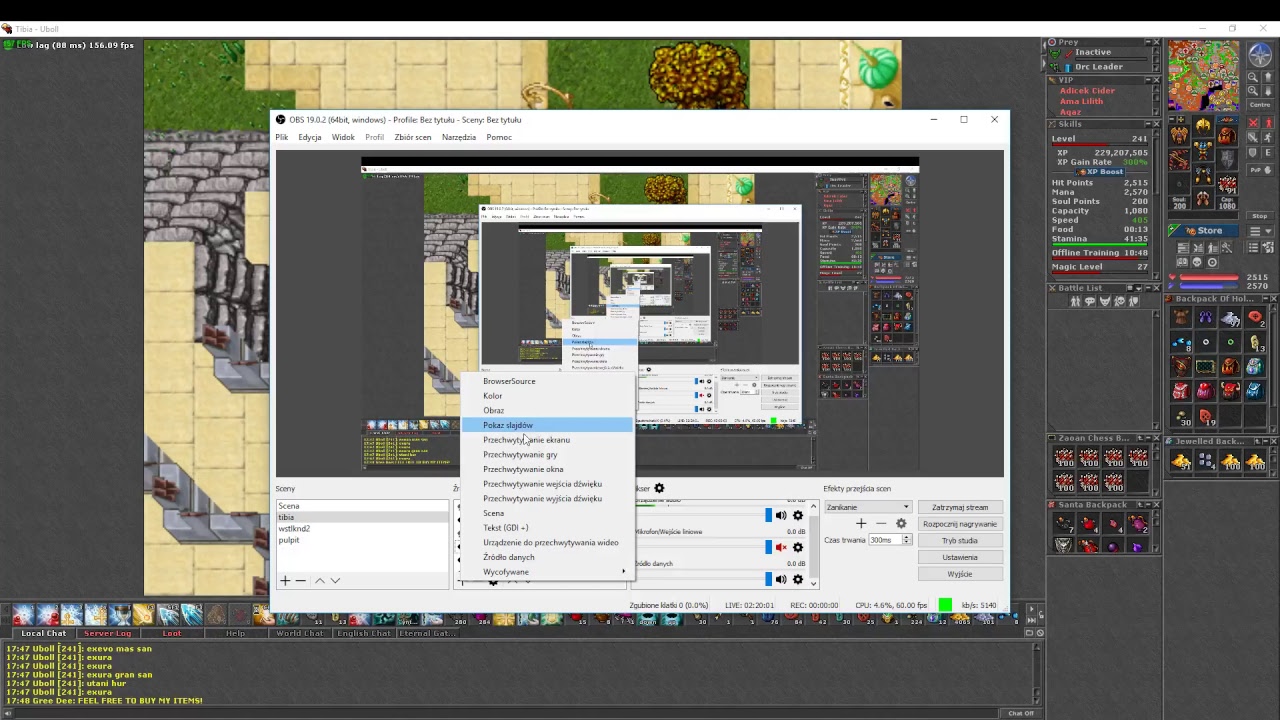Open transition properties gear

(901, 523)
